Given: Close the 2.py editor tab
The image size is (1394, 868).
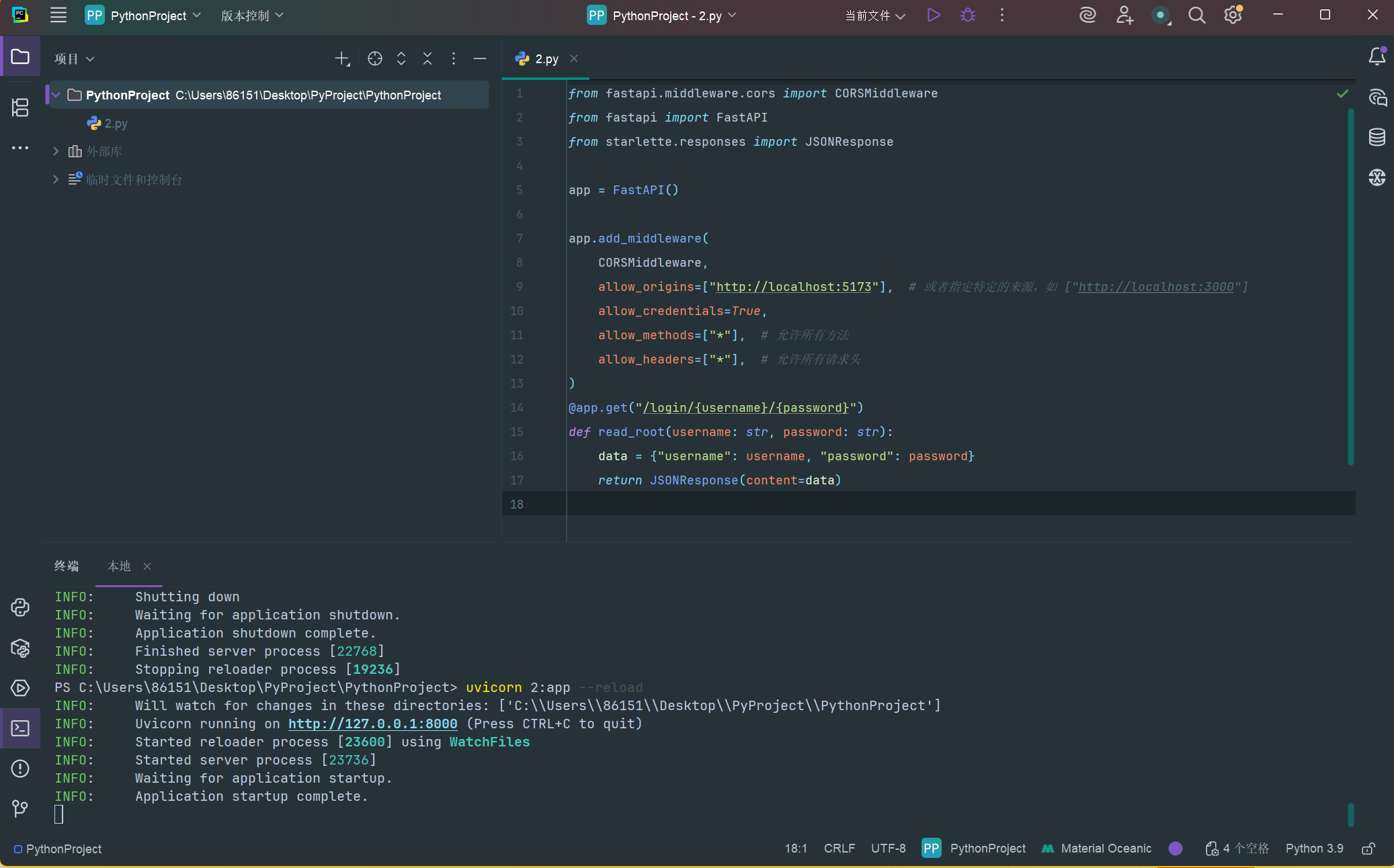Looking at the screenshot, I should 574,58.
